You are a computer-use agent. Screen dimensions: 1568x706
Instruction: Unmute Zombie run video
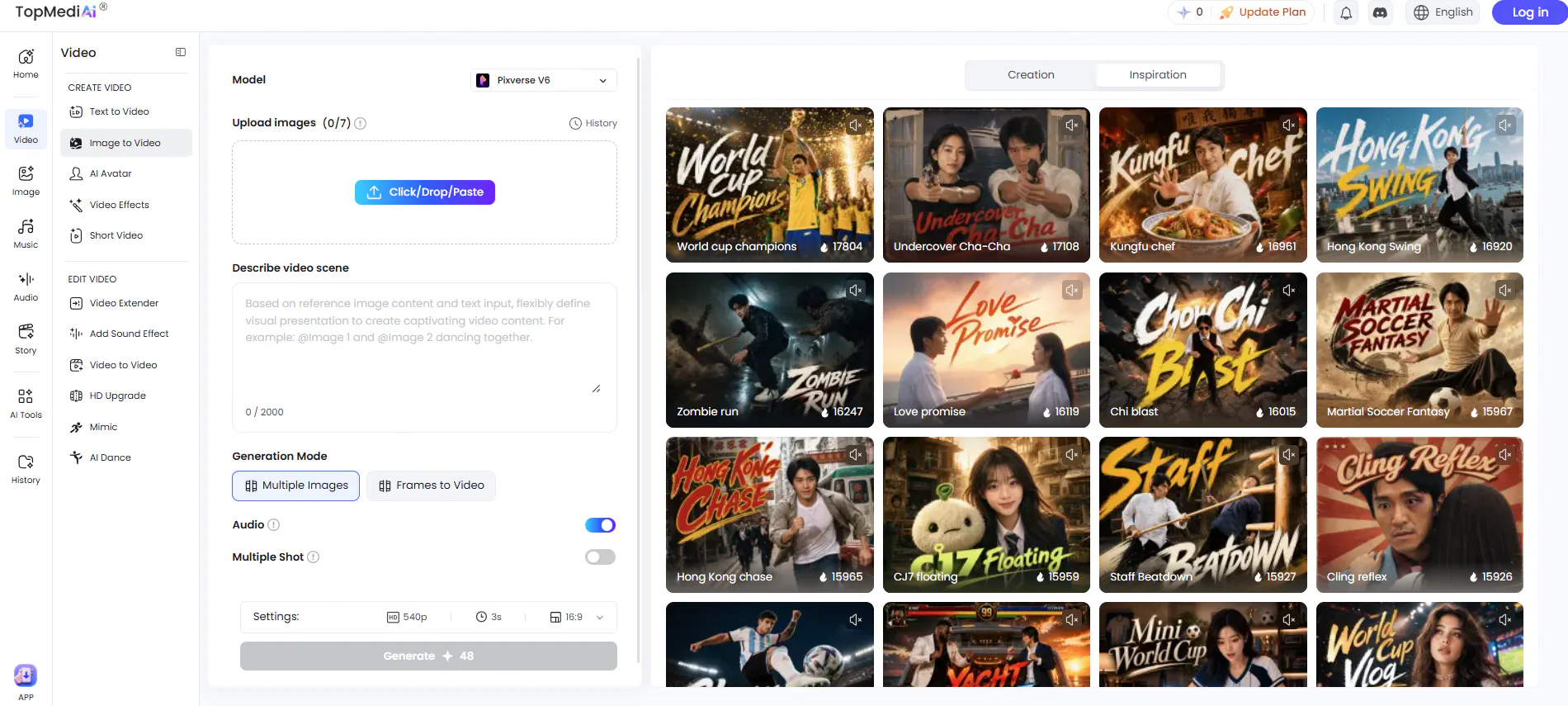click(855, 291)
